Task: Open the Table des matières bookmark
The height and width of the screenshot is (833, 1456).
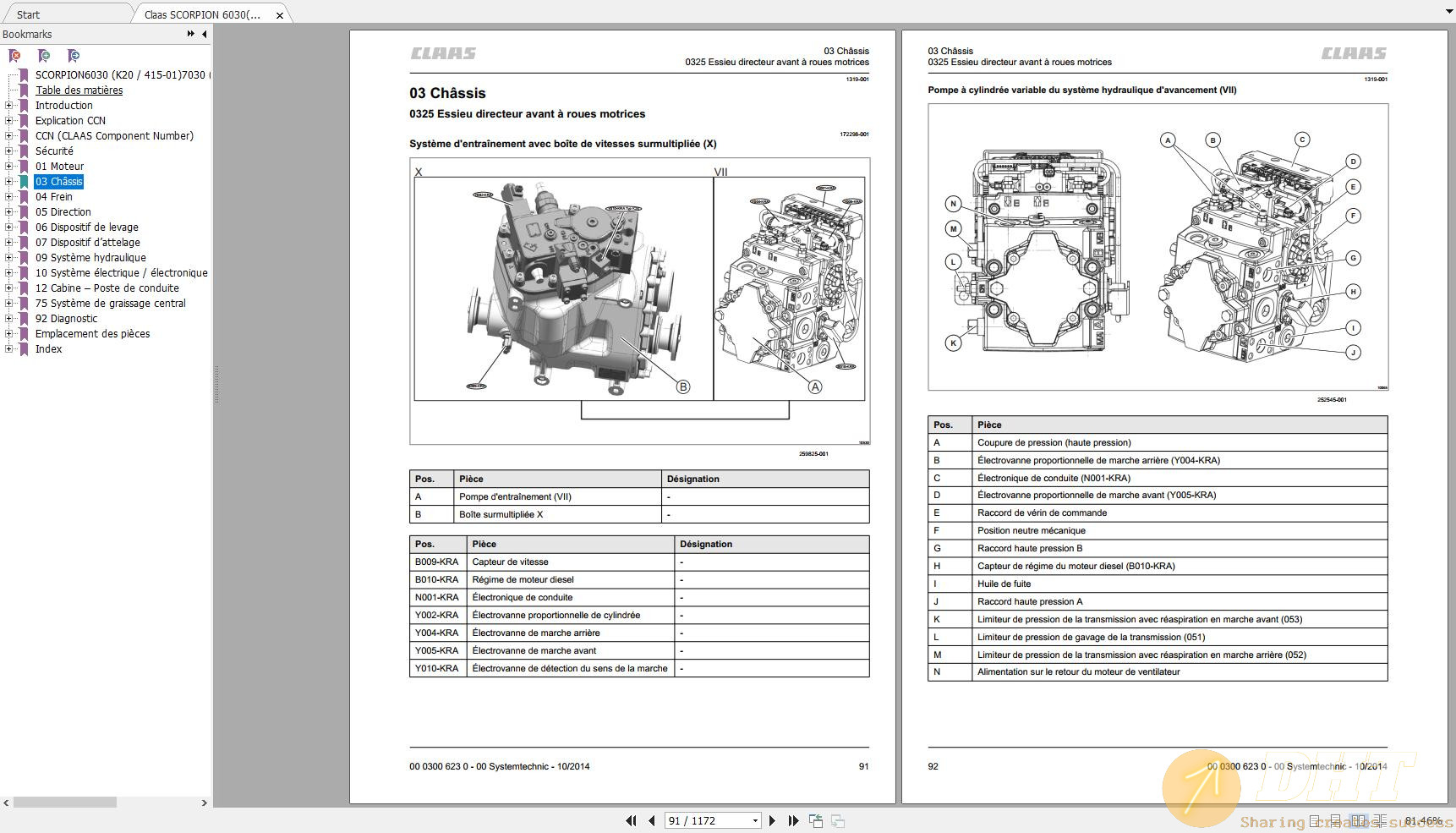Action: [x=79, y=90]
